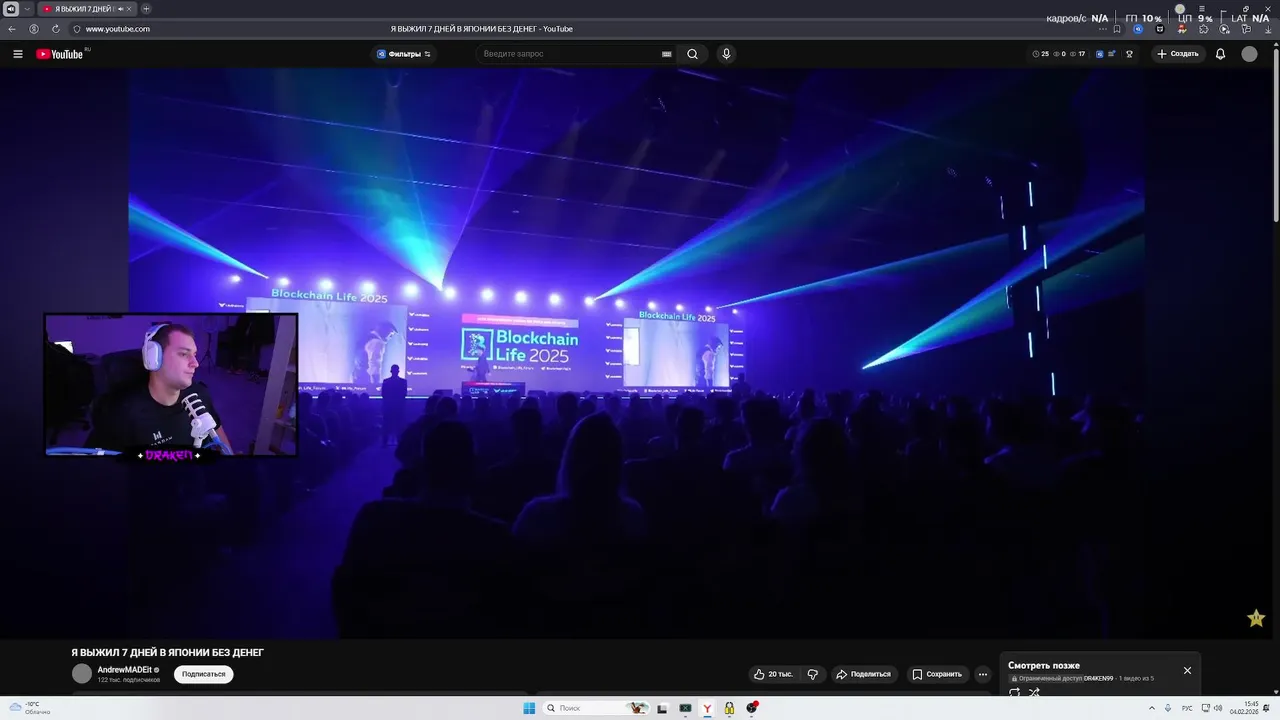
Task: Switch the РУС keyboard language
Action: point(1187,708)
